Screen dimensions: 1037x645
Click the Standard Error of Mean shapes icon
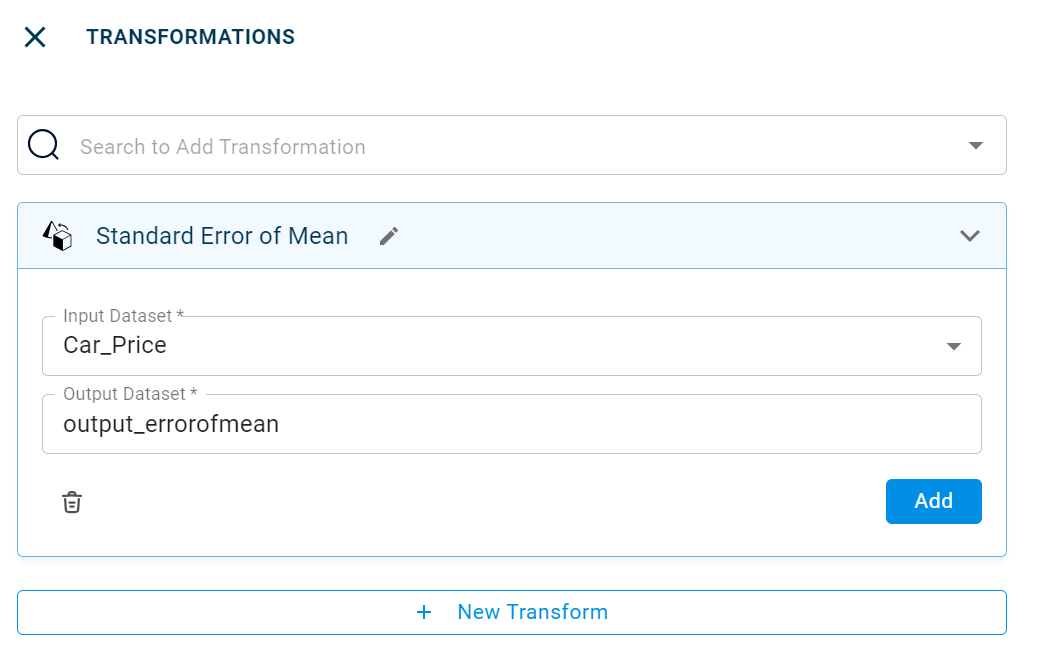point(58,236)
